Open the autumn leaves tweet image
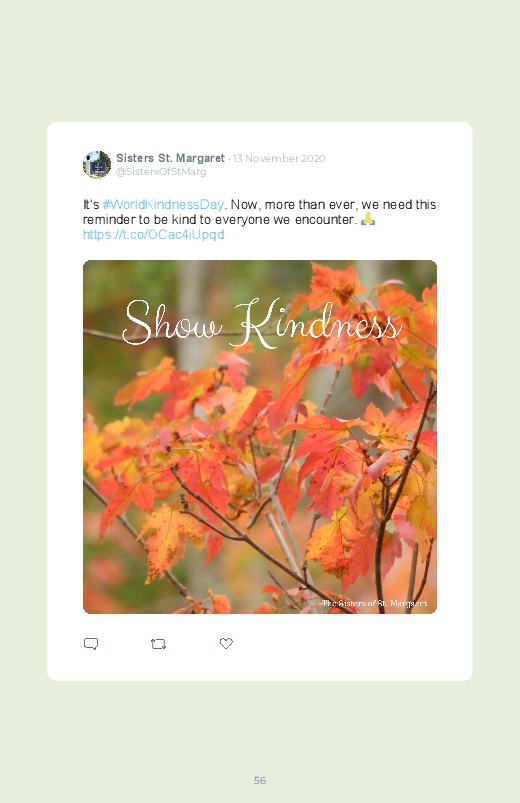Screen dimensions: 520x803 tap(260, 437)
